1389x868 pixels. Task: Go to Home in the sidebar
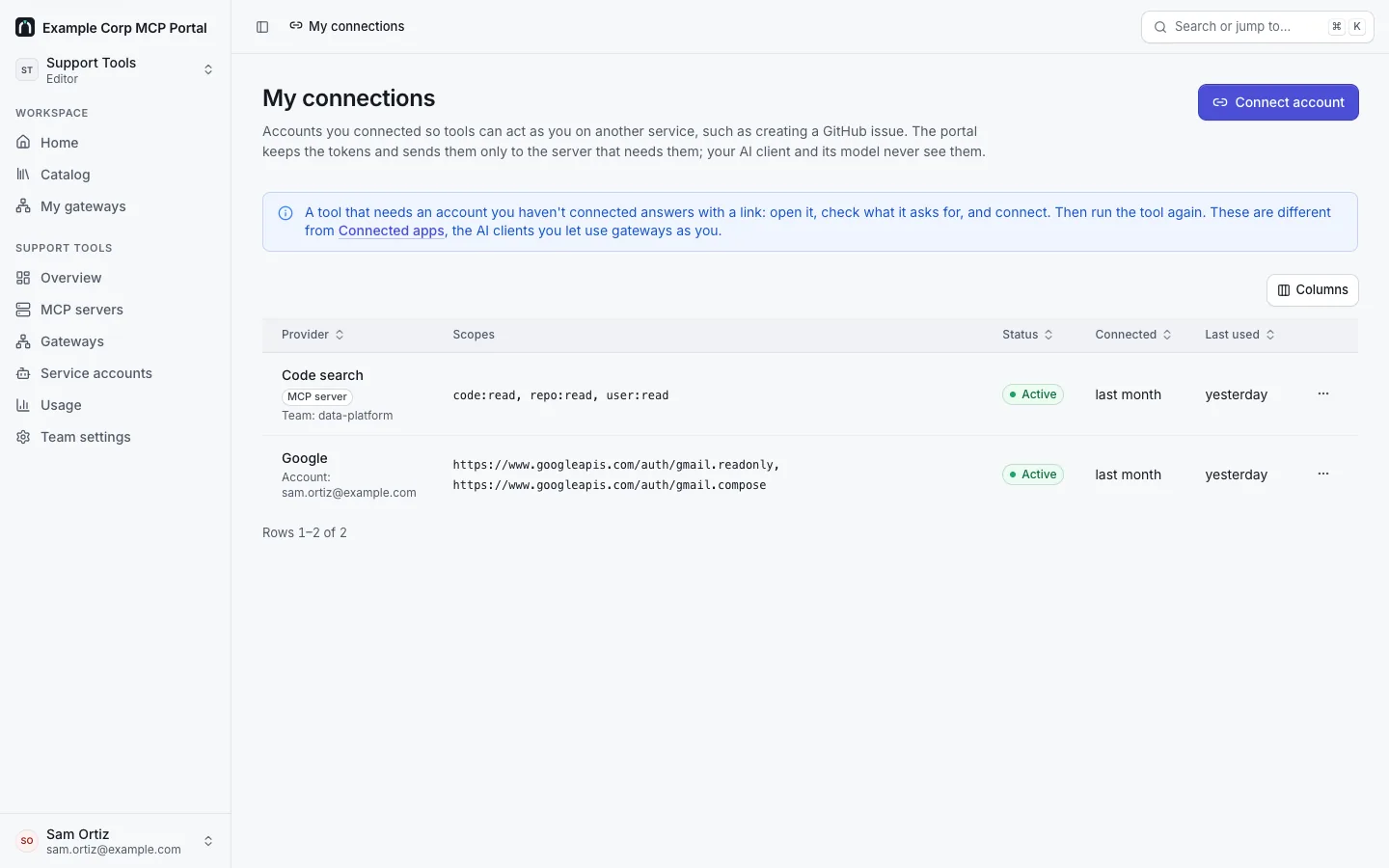pos(116,143)
